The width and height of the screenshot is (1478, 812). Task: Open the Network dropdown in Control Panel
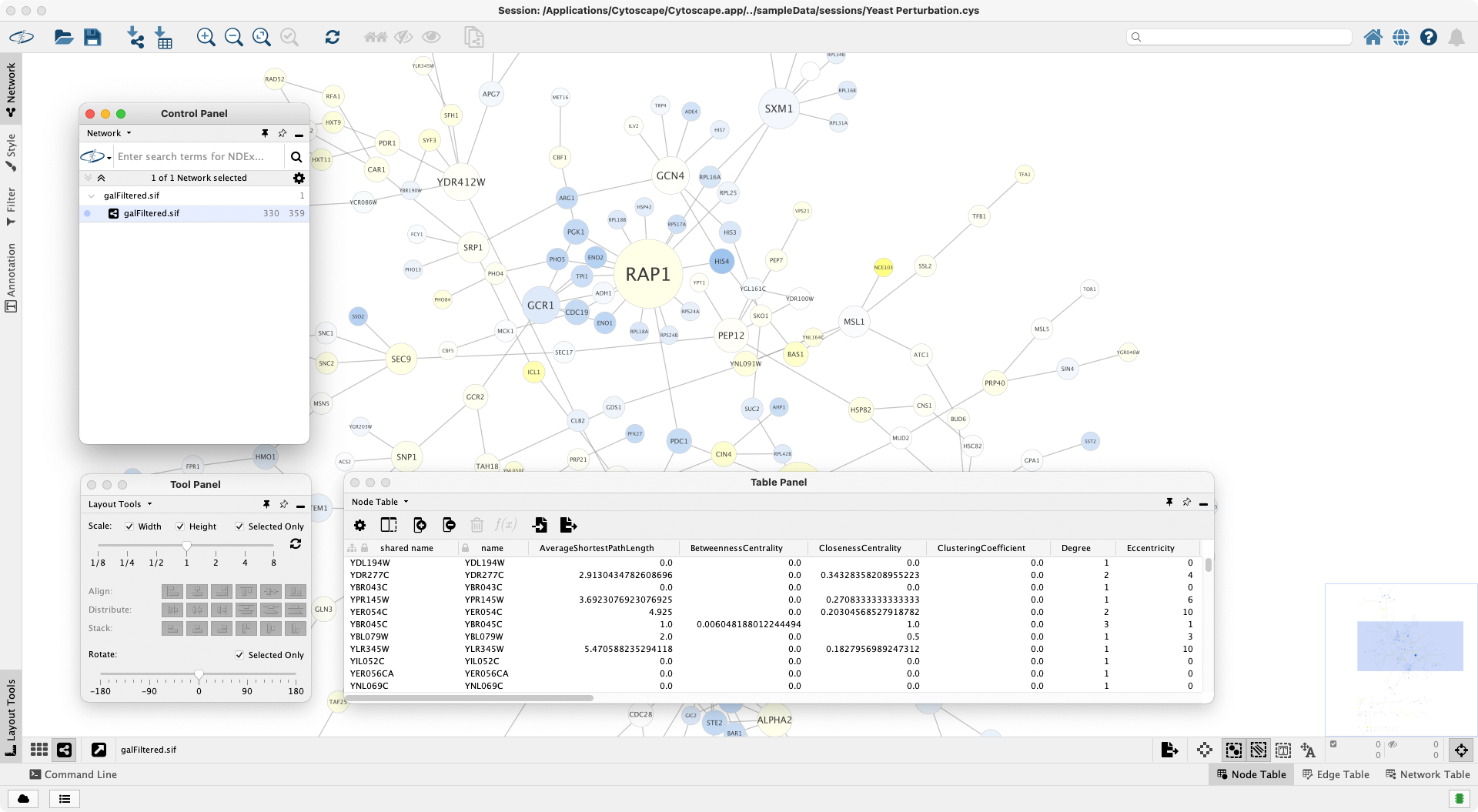coord(109,133)
